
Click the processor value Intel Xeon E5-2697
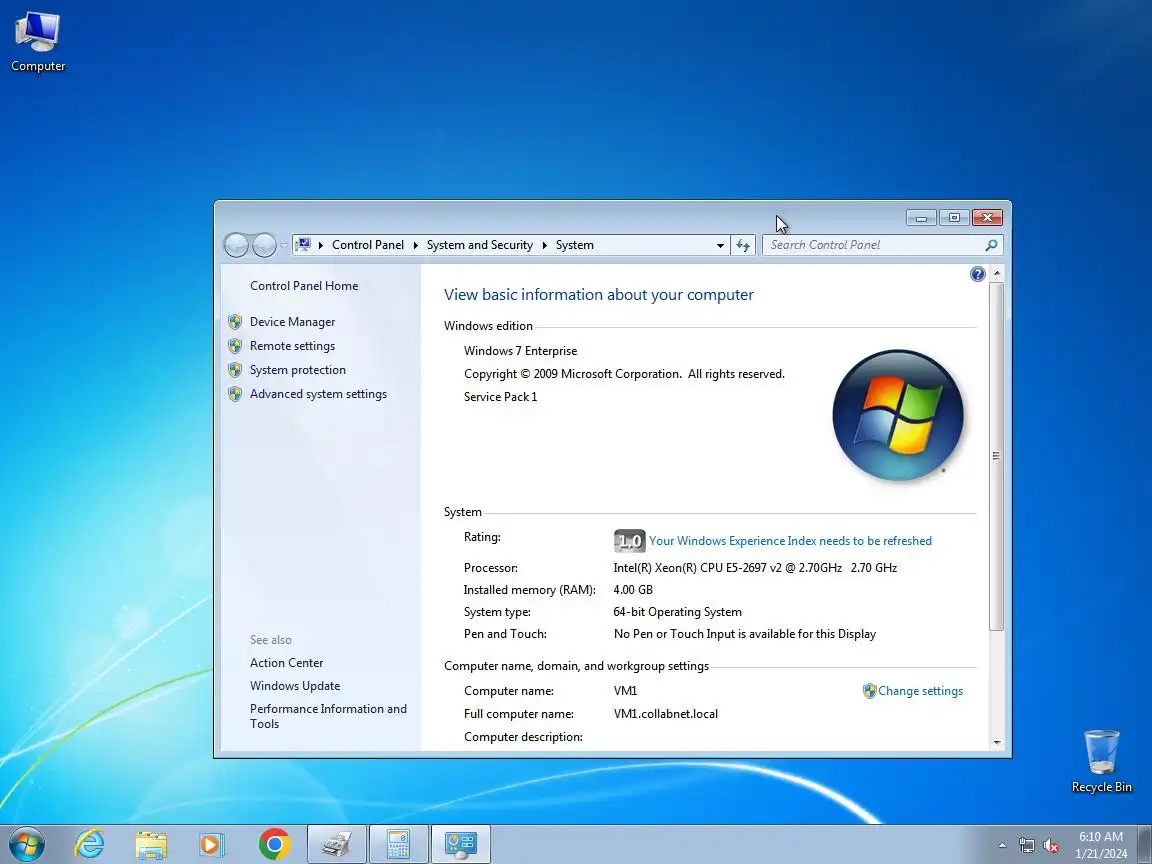(755, 568)
